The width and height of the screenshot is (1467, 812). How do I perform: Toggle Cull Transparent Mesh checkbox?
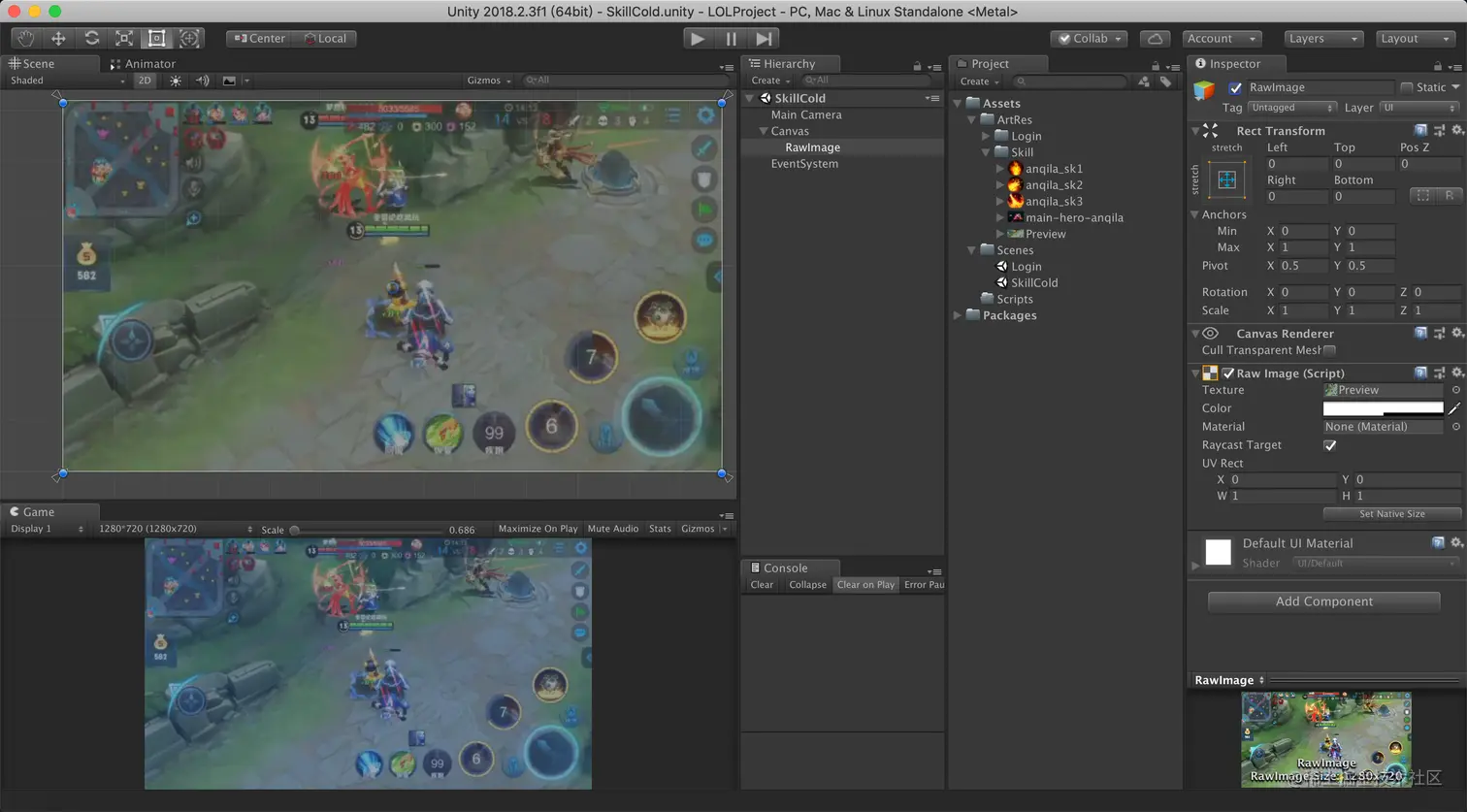click(x=1329, y=350)
